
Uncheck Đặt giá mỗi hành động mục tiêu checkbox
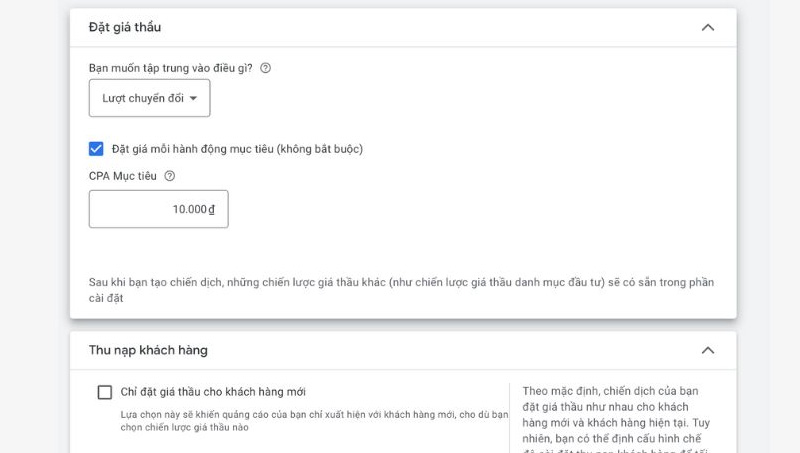click(97, 149)
